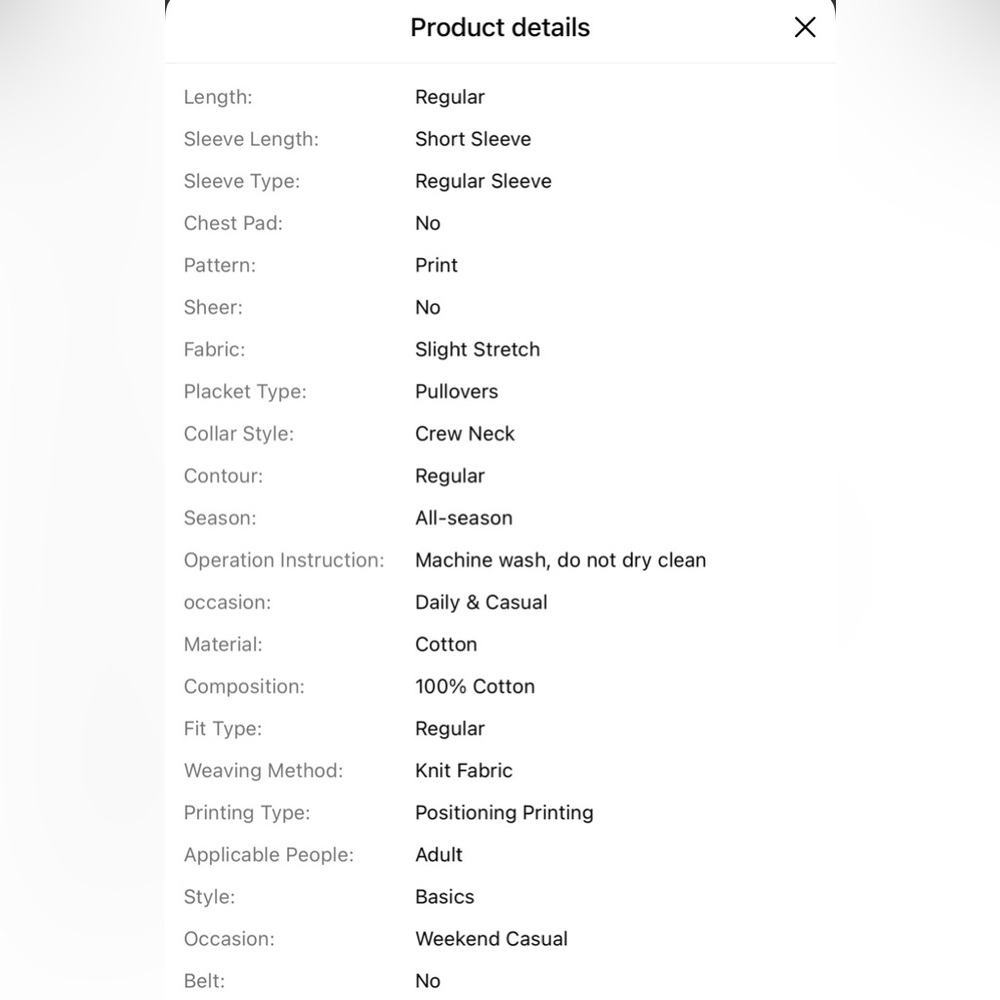Select the Sleeve Type label
Viewport: 1000px width, 1000px height.
(242, 181)
